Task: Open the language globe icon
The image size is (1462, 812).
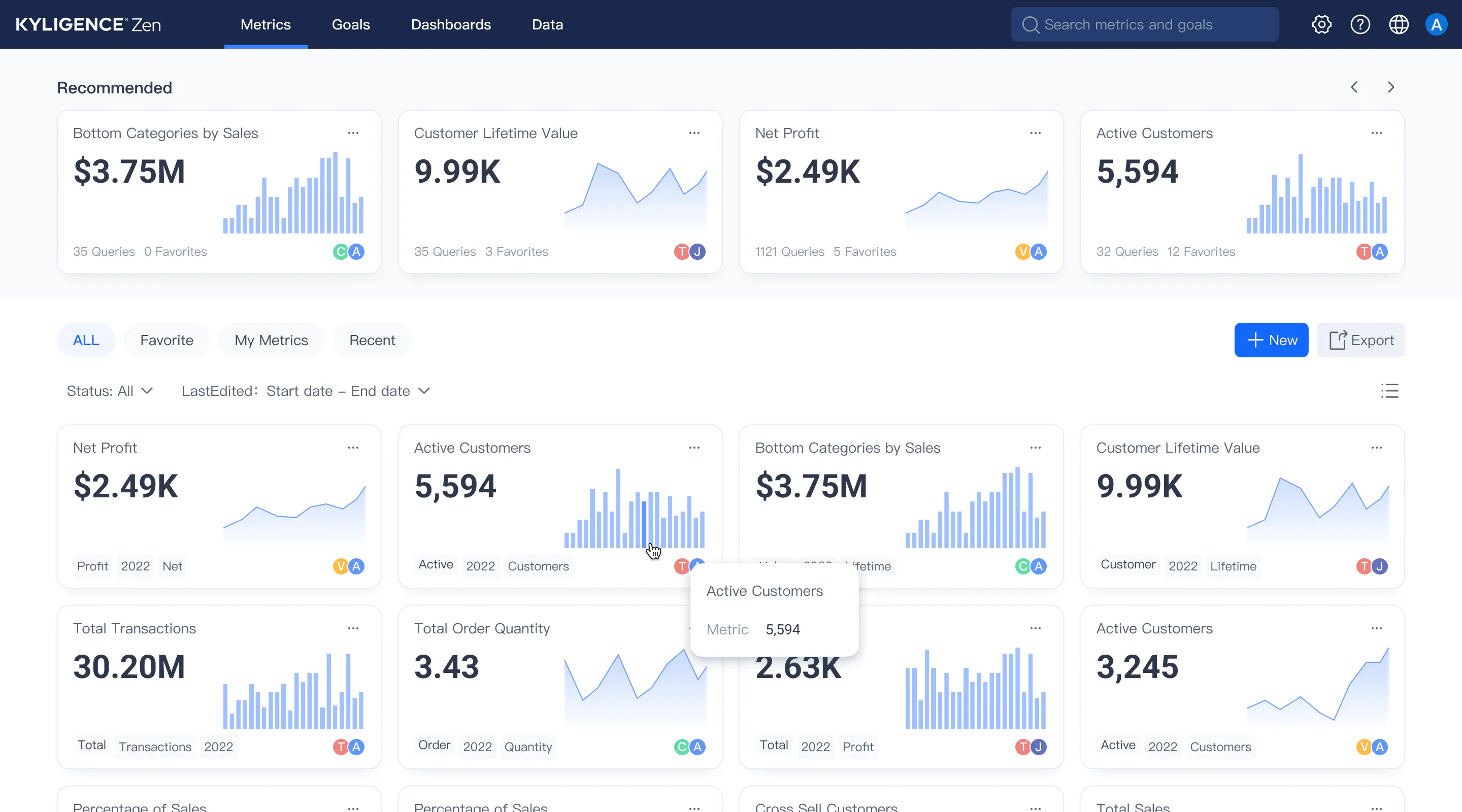Action: point(1399,24)
